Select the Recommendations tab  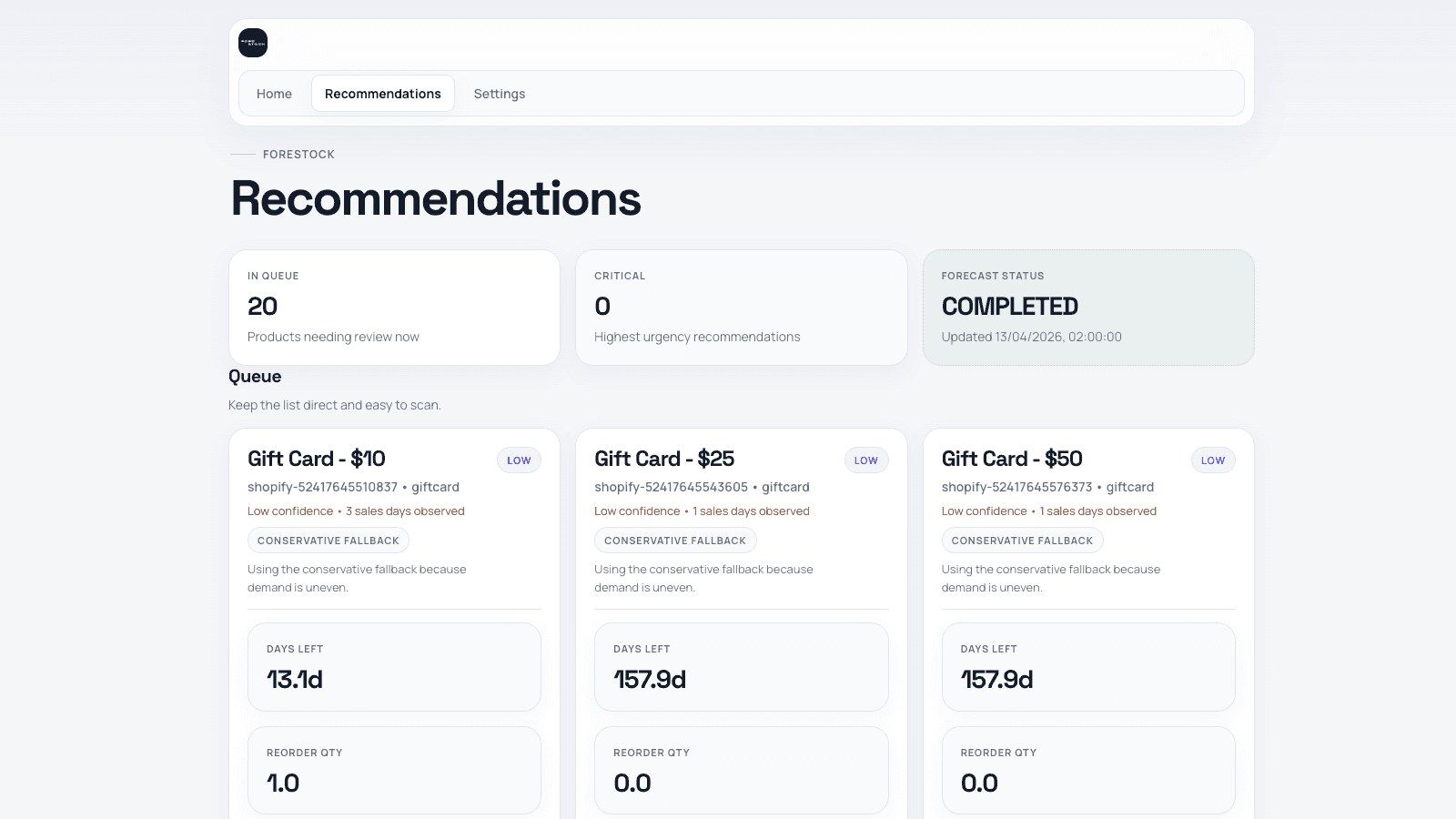click(383, 94)
